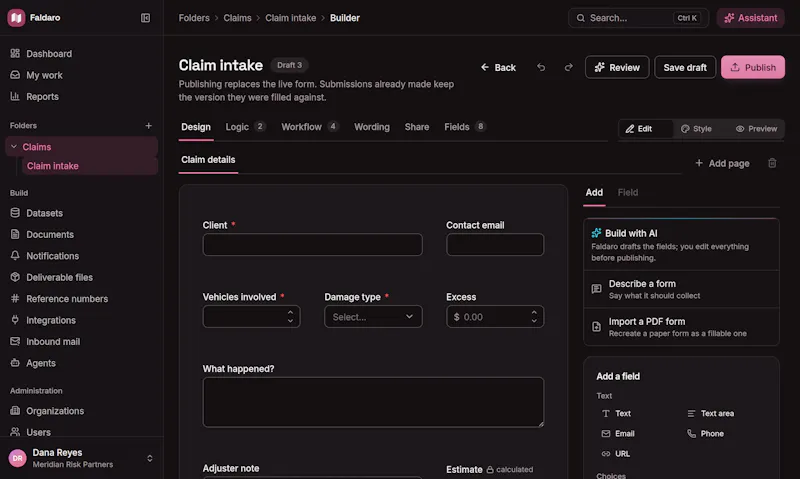Click Save draft
The image size is (800, 479).
tap(685, 67)
